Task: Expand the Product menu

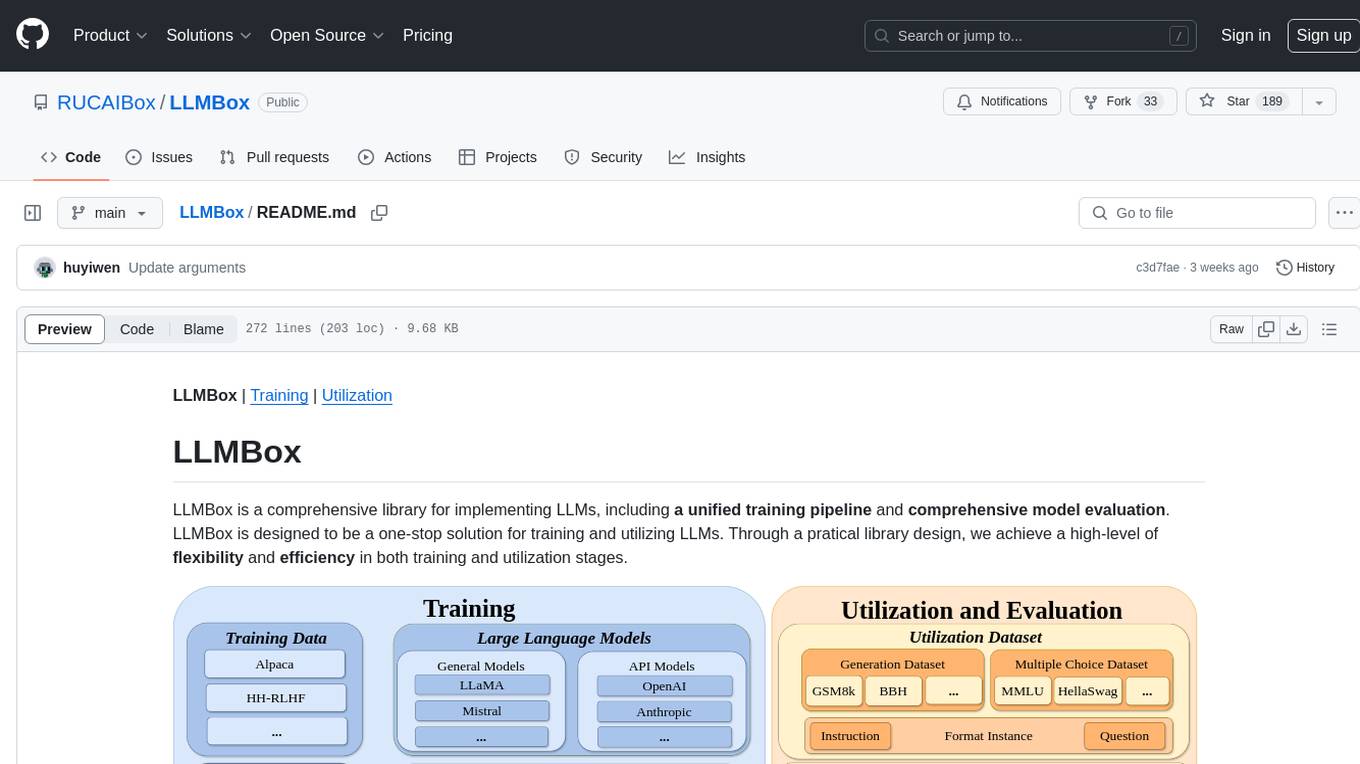Action: click(x=111, y=35)
